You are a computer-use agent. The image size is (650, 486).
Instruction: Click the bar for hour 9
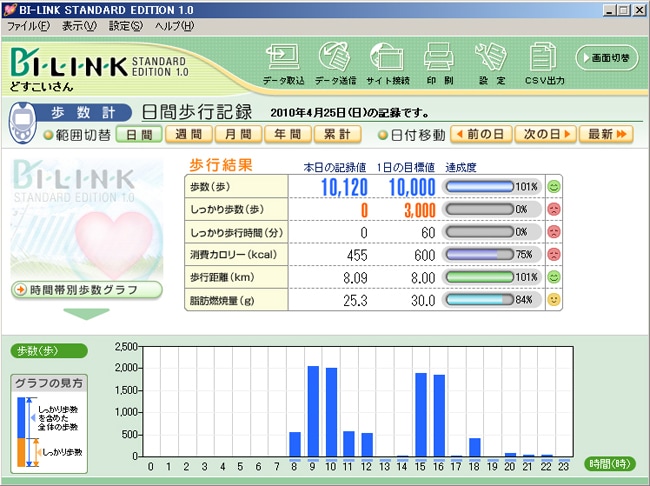[x=313, y=411]
